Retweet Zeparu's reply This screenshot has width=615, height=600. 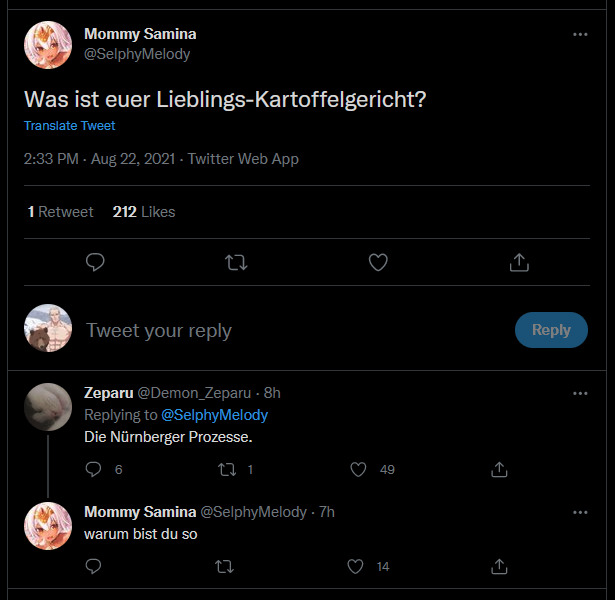[x=227, y=469]
